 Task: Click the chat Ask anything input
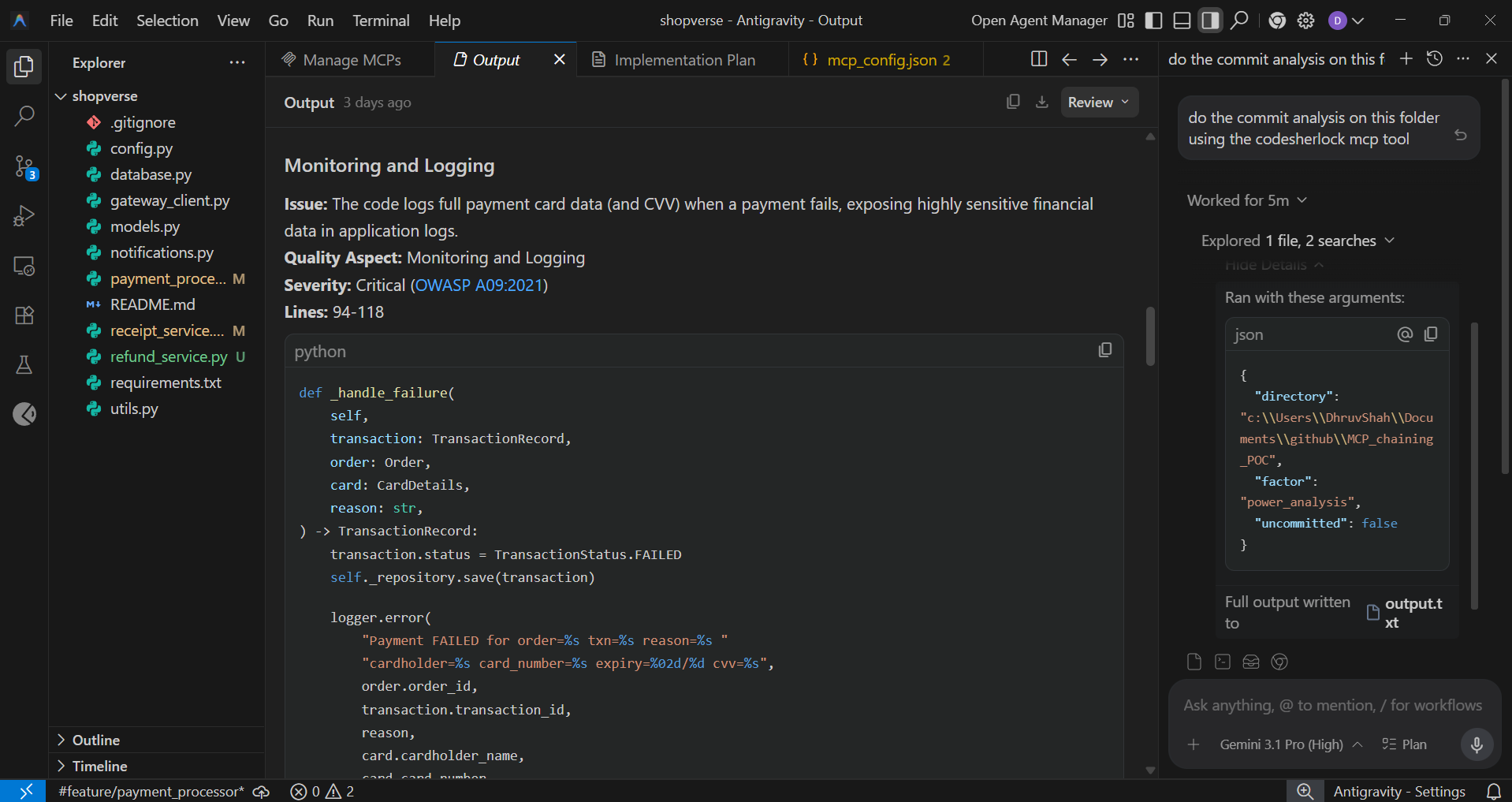pos(1332,705)
